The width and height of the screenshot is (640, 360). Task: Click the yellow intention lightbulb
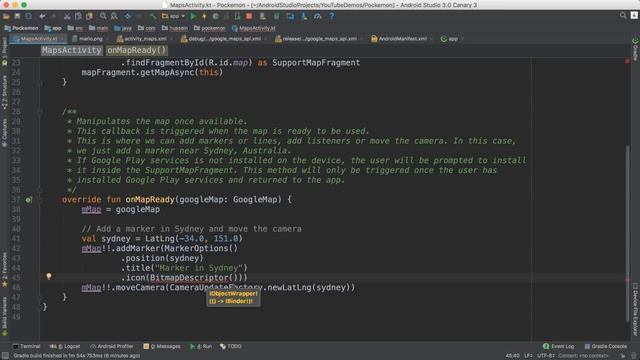pyautogui.click(x=49, y=276)
